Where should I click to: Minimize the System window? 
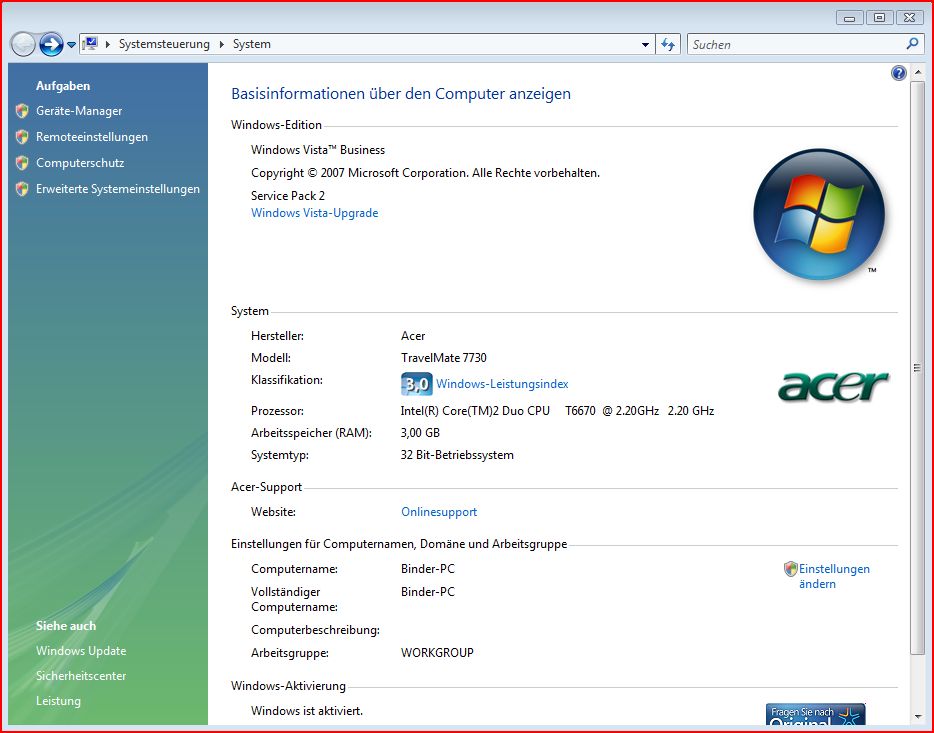[850, 18]
